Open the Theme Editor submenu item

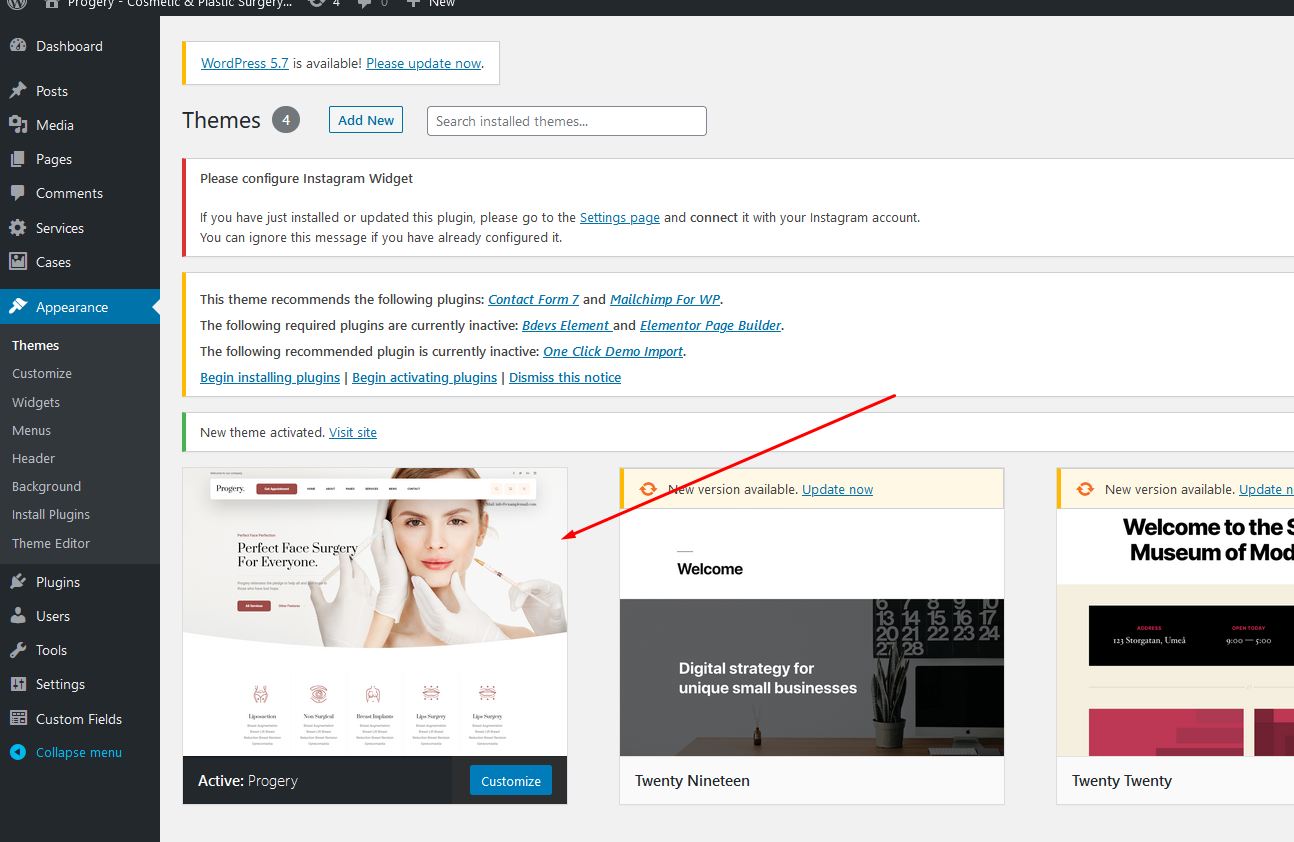coord(51,543)
